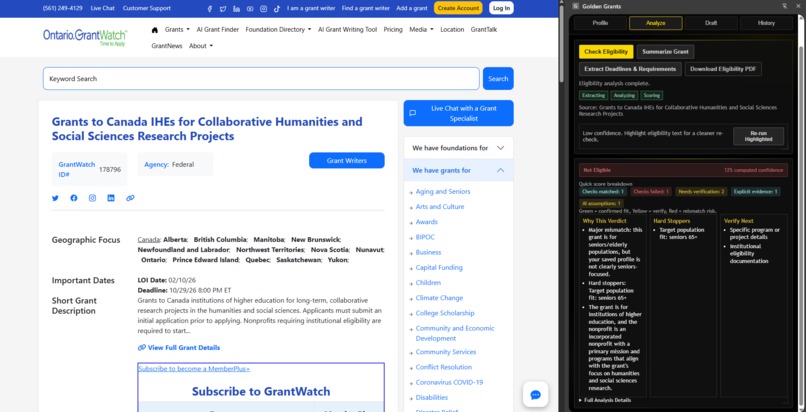Open the floating chat bubble icon
This screenshot has width=806, height=412.
click(x=536, y=395)
